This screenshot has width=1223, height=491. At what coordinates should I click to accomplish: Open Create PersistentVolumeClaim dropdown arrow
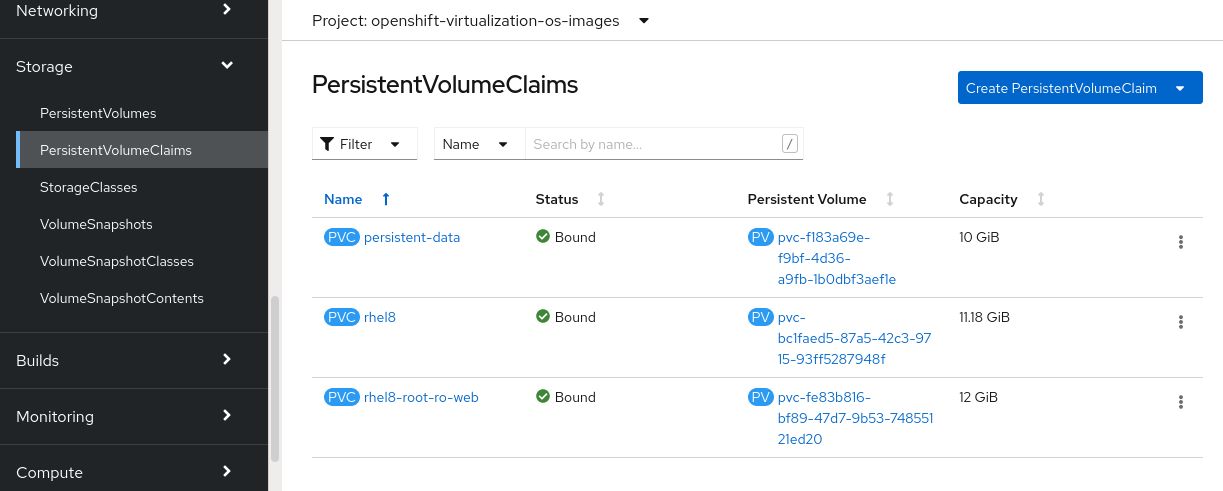1180,88
